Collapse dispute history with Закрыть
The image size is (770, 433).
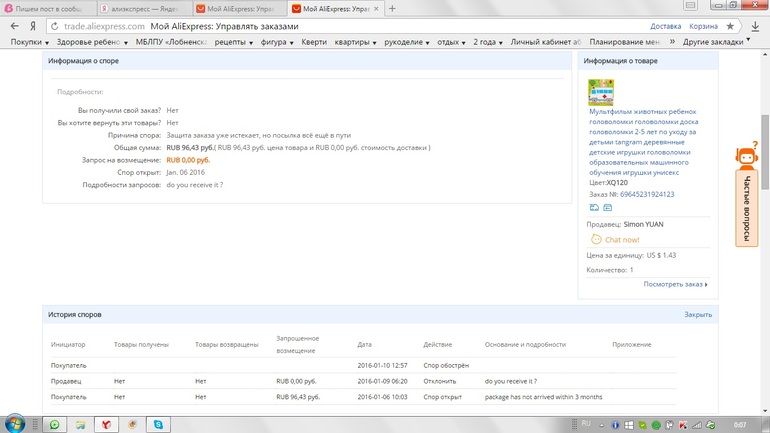698,315
